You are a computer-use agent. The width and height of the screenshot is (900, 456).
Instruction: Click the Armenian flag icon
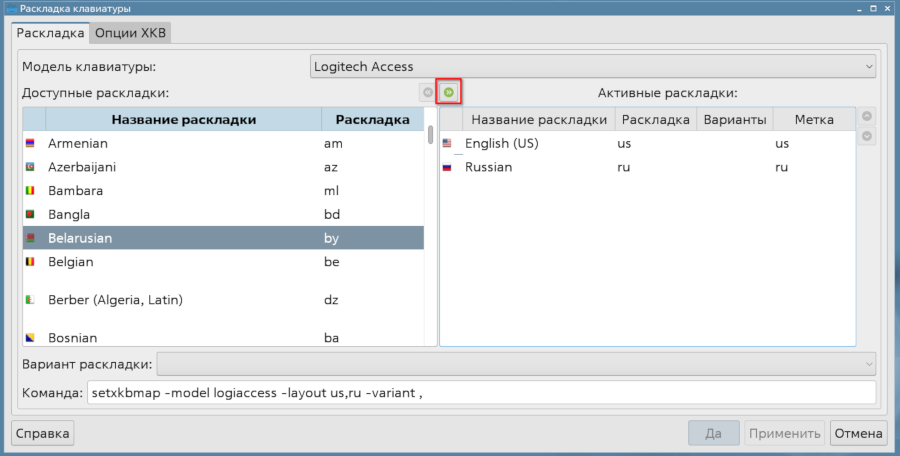click(31, 144)
